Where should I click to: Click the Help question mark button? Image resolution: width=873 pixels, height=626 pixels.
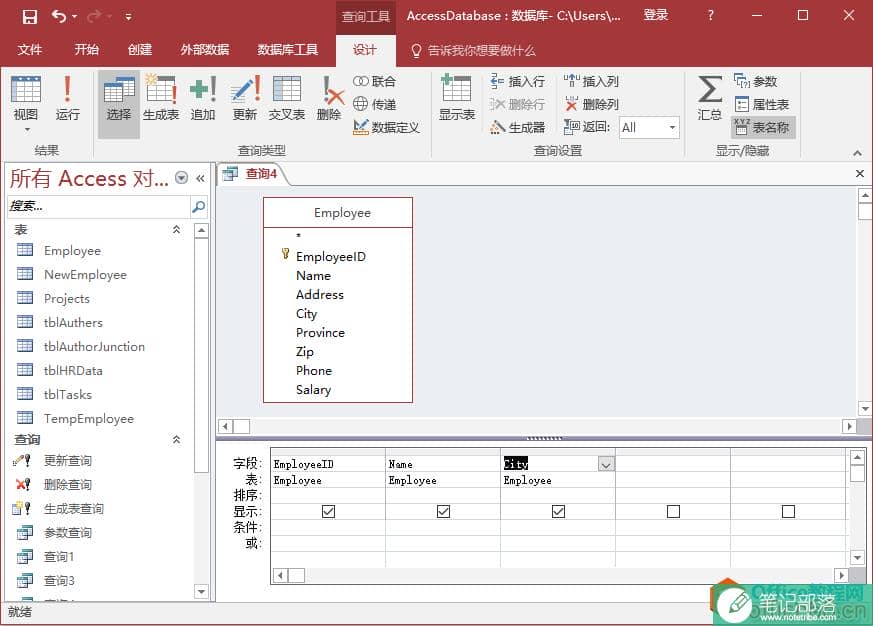tap(710, 16)
